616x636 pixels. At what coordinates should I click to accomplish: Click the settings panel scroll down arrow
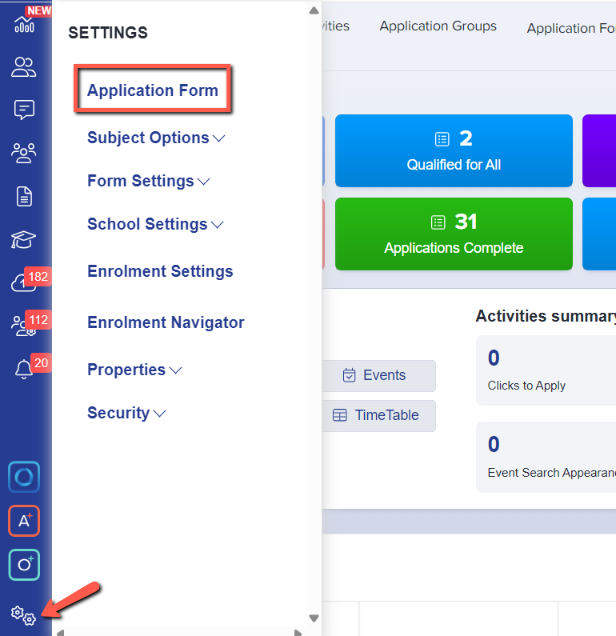pyautogui.click(x=314, y=618)
